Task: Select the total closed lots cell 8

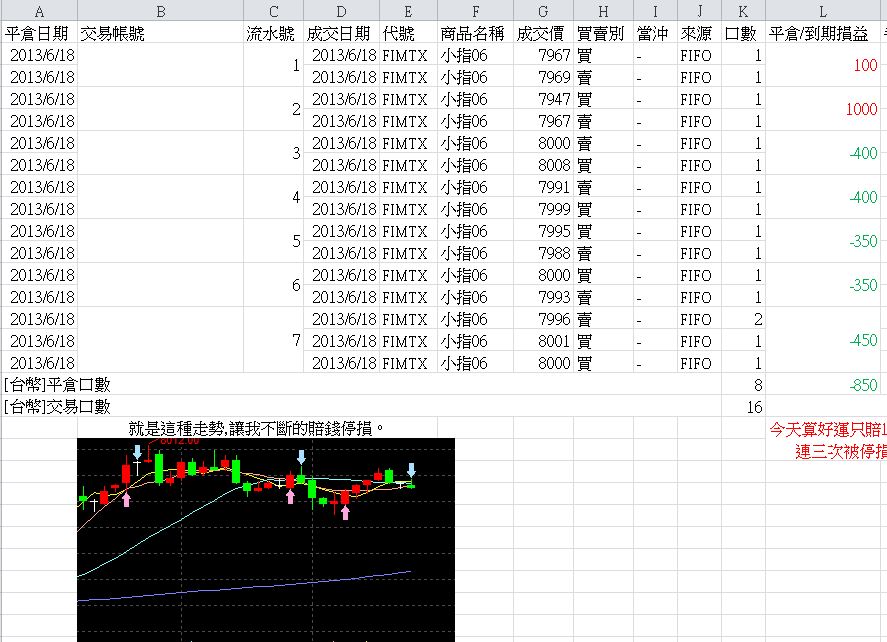Action: (x=744, y=385)
